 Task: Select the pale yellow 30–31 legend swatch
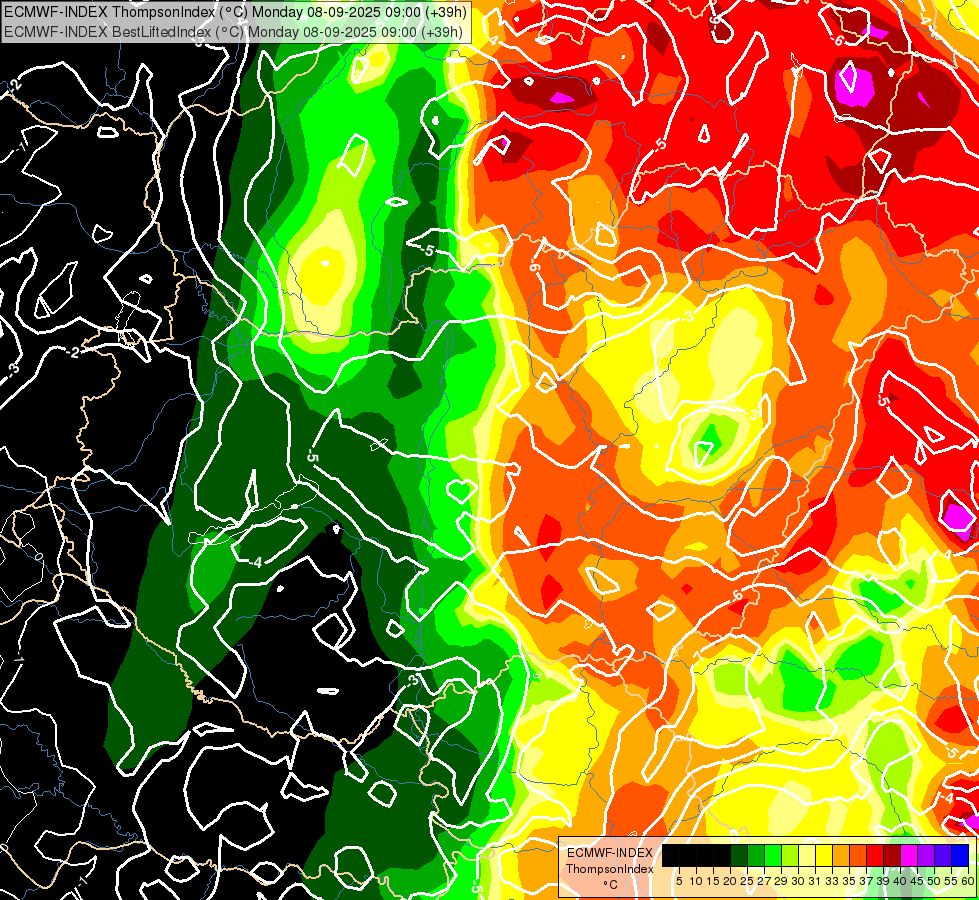click(807, 856)
